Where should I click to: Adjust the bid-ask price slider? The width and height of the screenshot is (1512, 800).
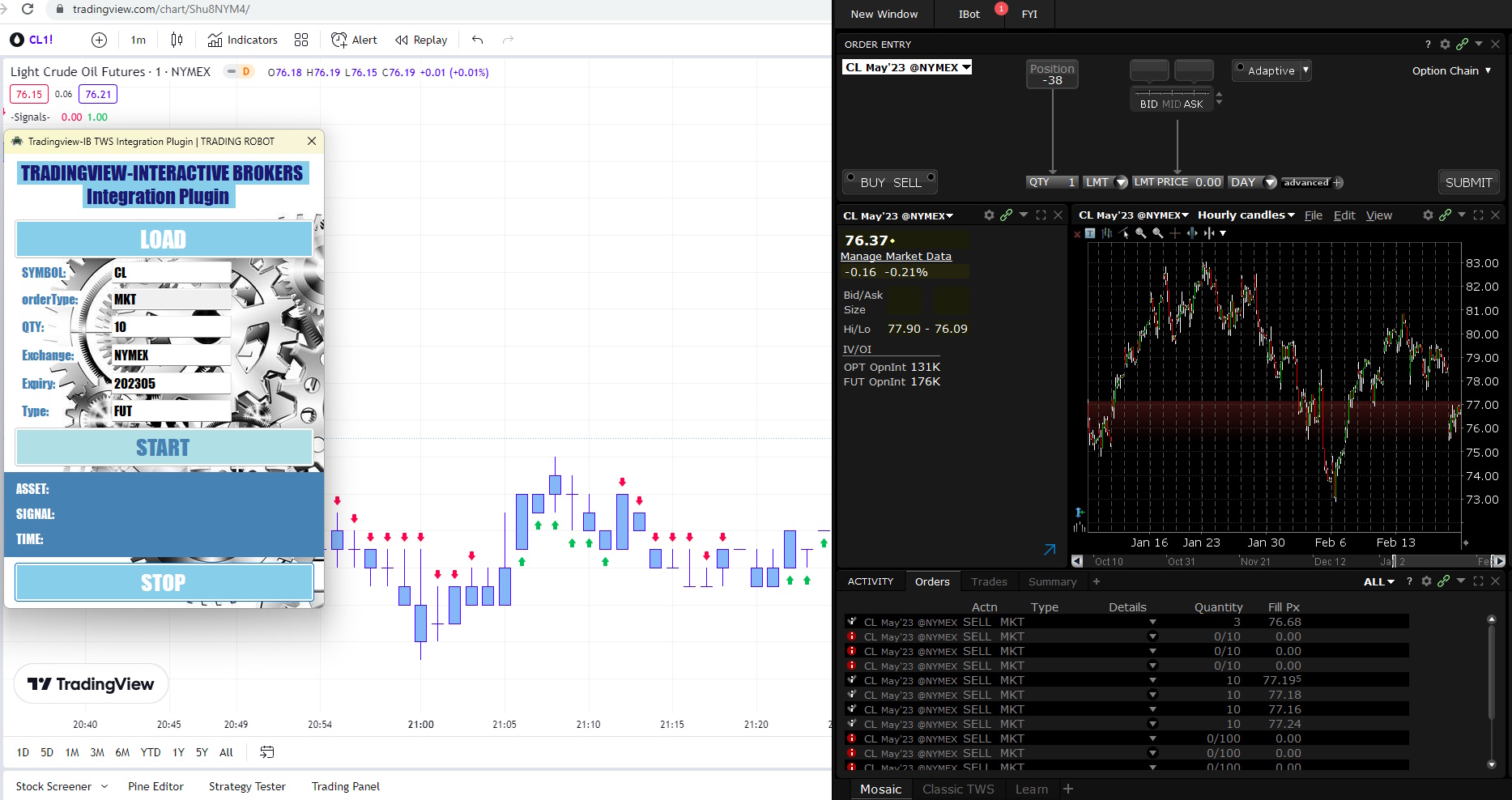pyautogui.click(x=1172, y=92)
